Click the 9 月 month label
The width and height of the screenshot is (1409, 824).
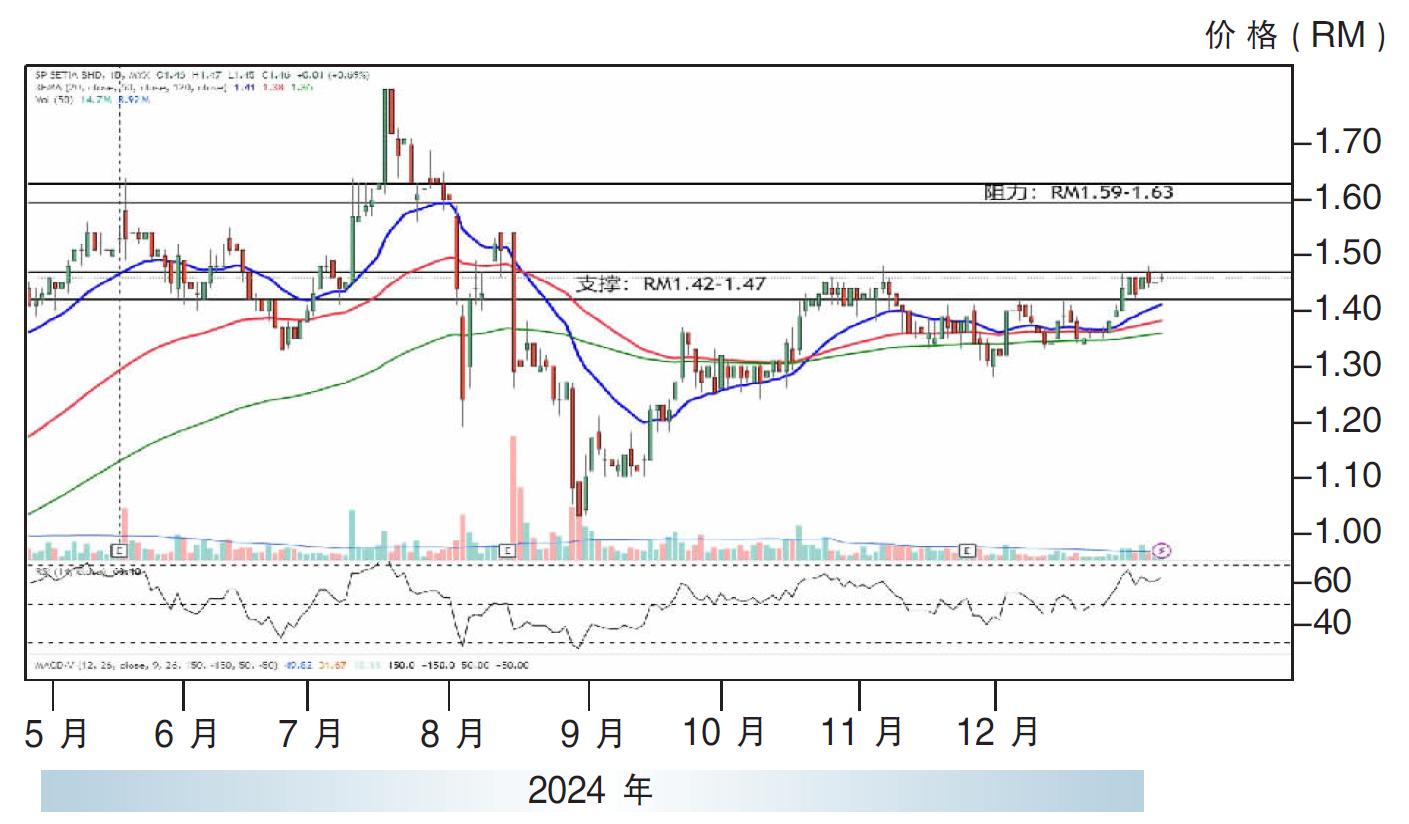tap(592, 734)
